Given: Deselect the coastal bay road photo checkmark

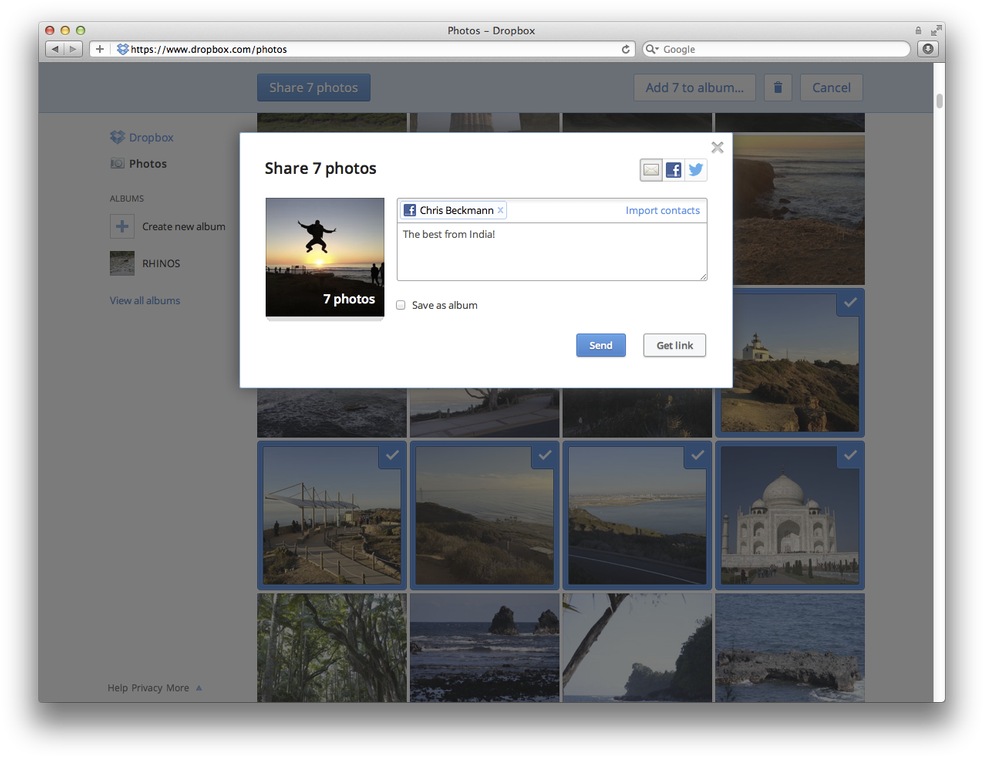Looking at the screenshot, I should click(x=697, y=456).
